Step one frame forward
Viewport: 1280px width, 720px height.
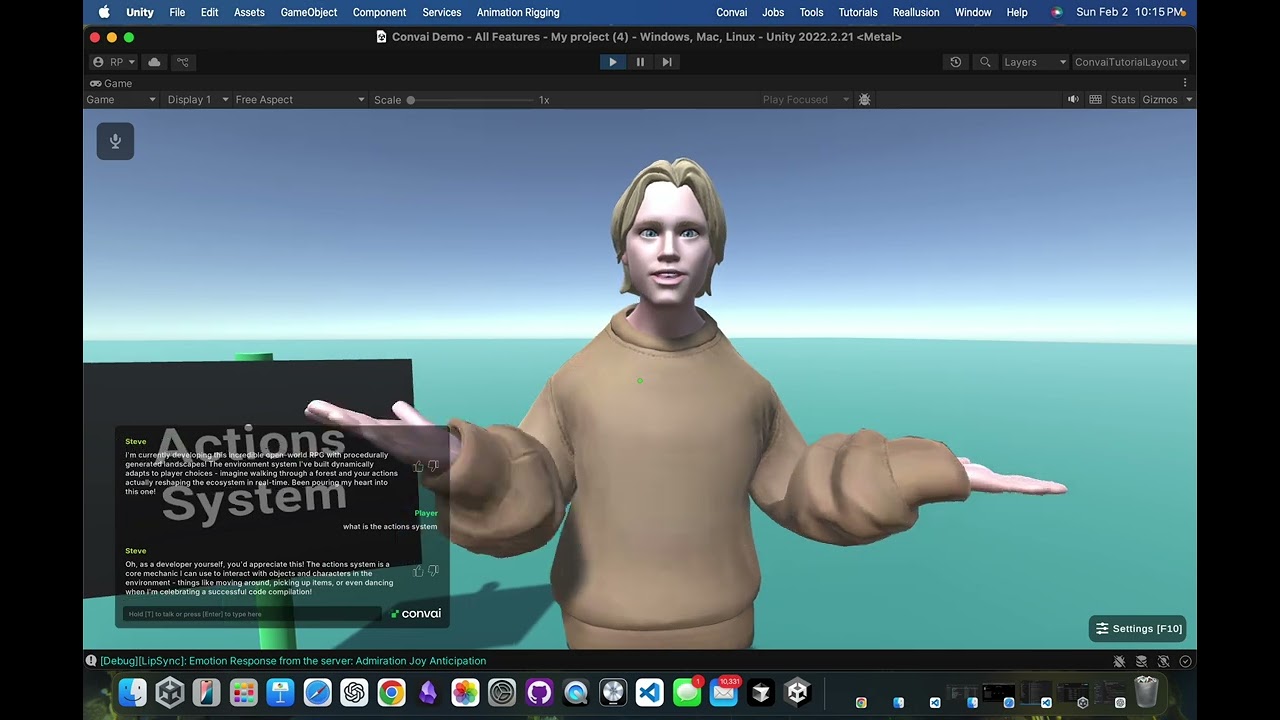(x=667, y=62)
